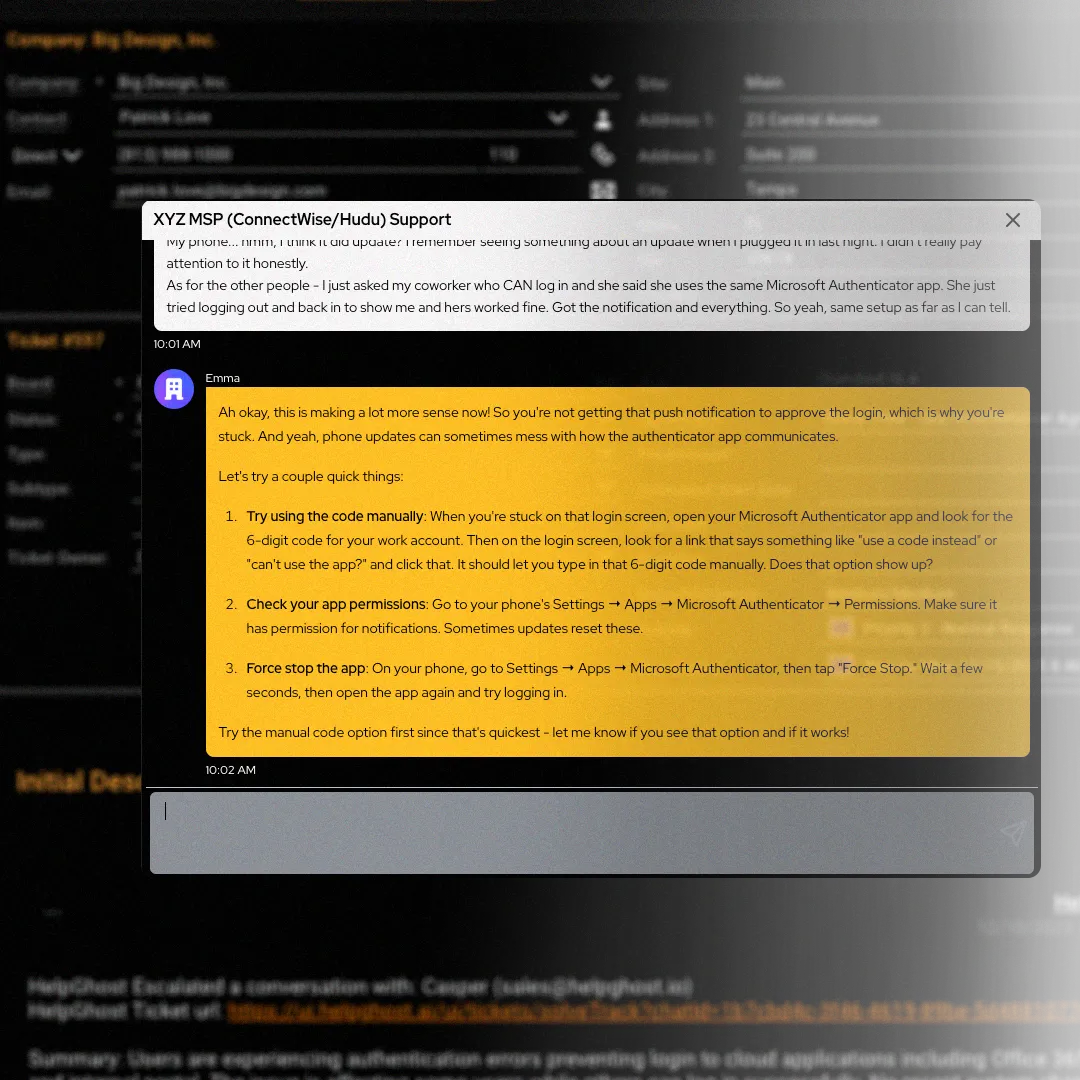Click the 10:01 AM timestamp
This screenshot has height=1080, width=1080.
pyautogui.click(x=177, y=344)
